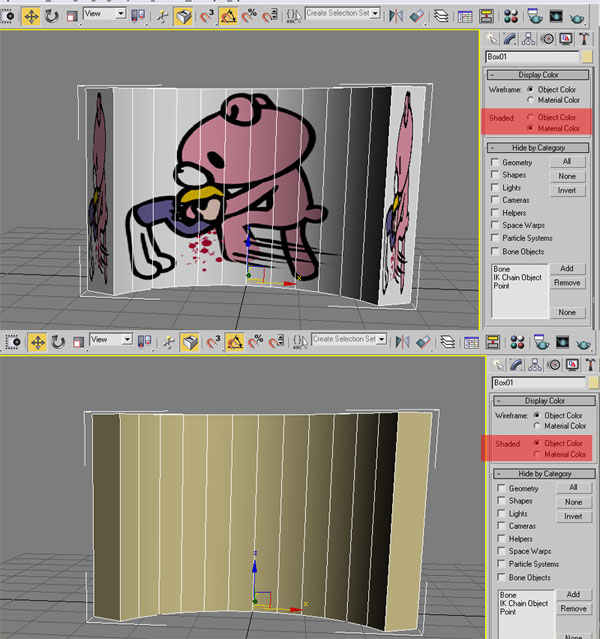This screenshot has width=600, height=639.
Task: Click the All button in the textured-box panel
Action: (x=567, y=162)
